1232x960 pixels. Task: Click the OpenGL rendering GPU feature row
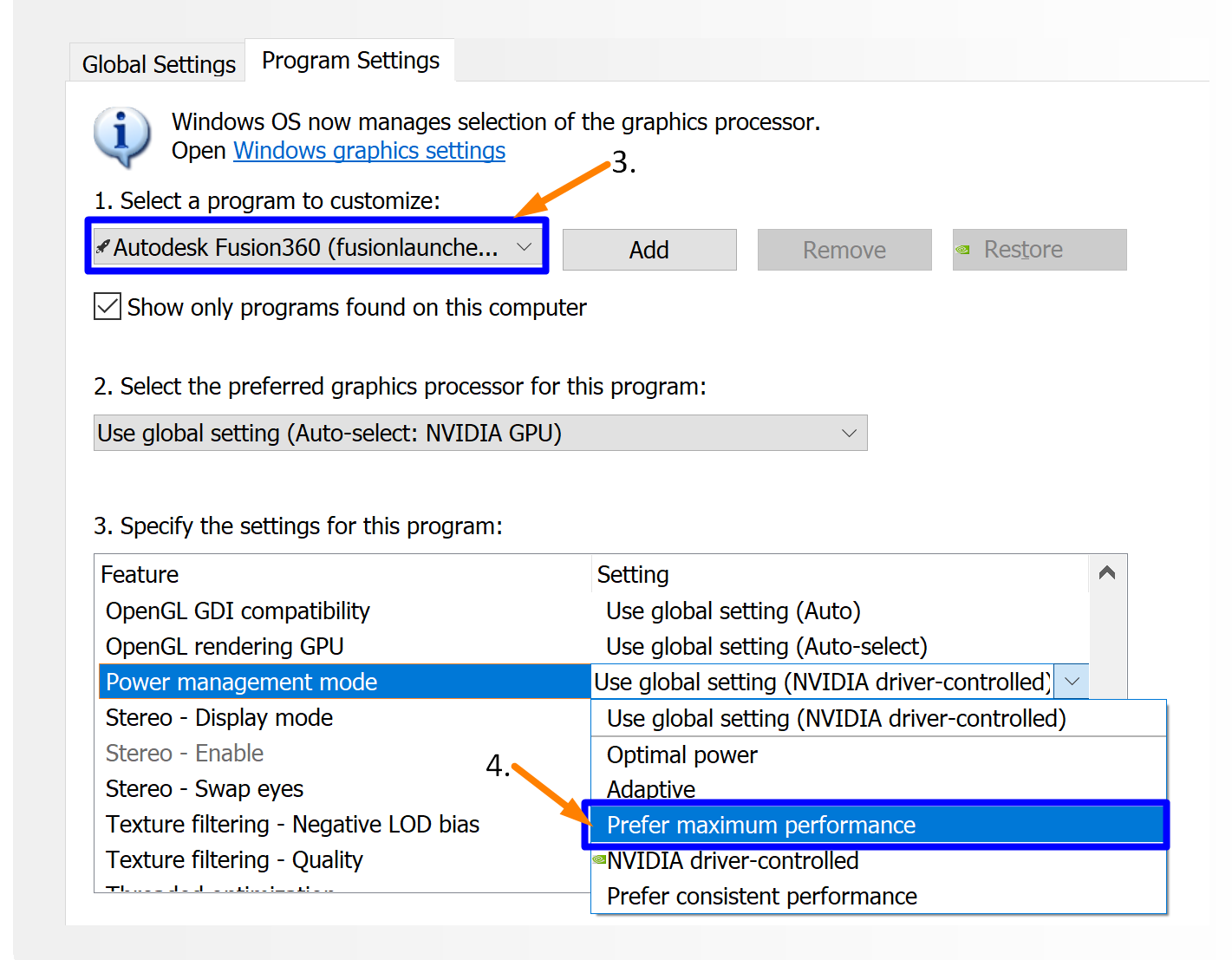point(225,647)
